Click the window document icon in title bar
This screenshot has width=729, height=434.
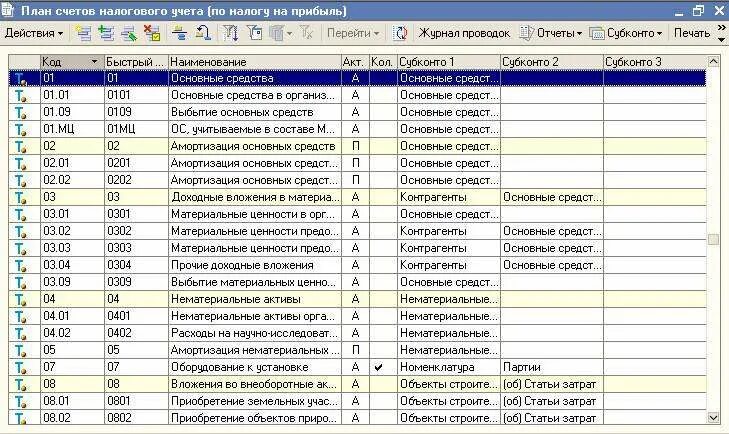point(8,10)
